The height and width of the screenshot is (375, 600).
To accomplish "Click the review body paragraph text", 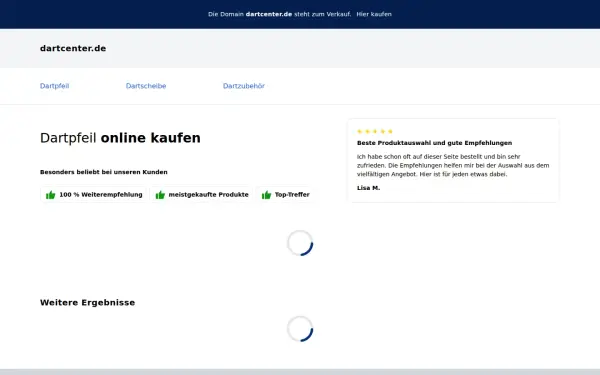I will pos(453,165).
